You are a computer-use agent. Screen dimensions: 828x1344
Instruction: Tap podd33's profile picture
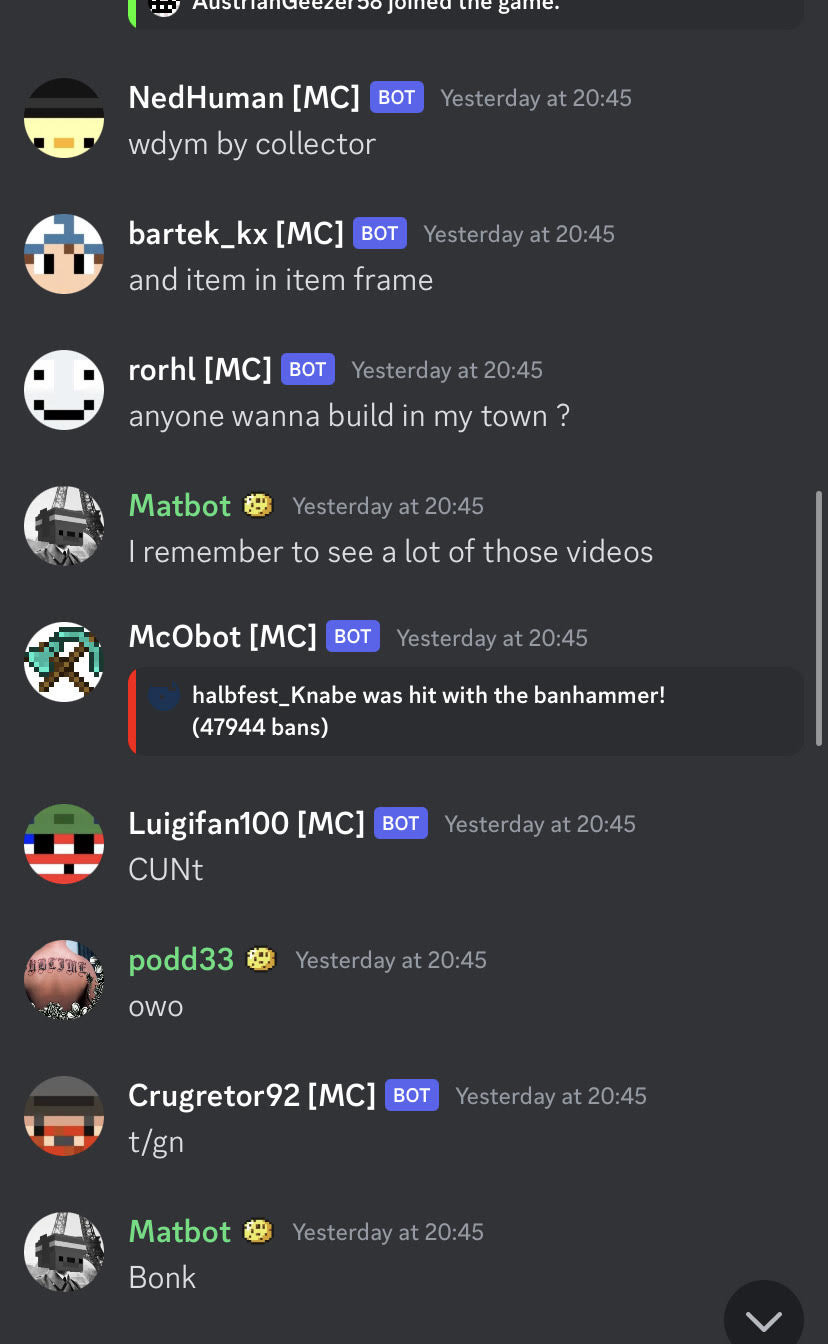point(64,980)
